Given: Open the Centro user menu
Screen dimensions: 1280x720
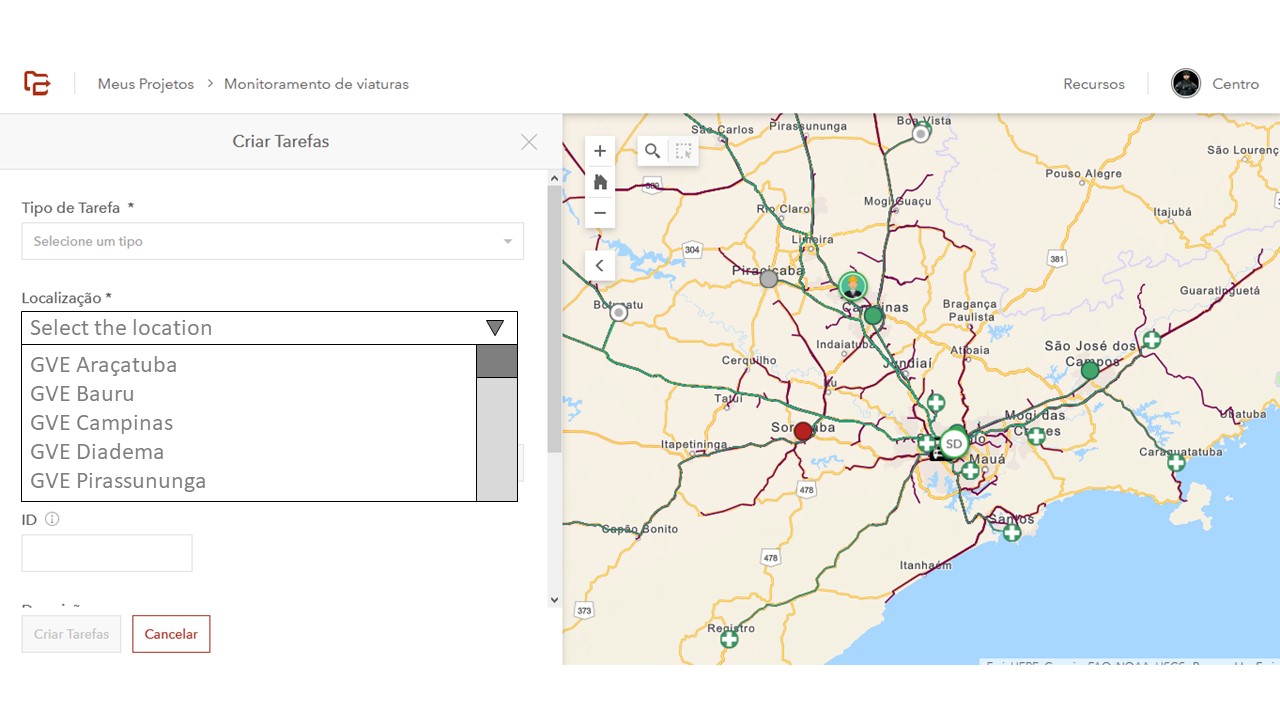Looking at the screenshot, I should point(1236,84).
